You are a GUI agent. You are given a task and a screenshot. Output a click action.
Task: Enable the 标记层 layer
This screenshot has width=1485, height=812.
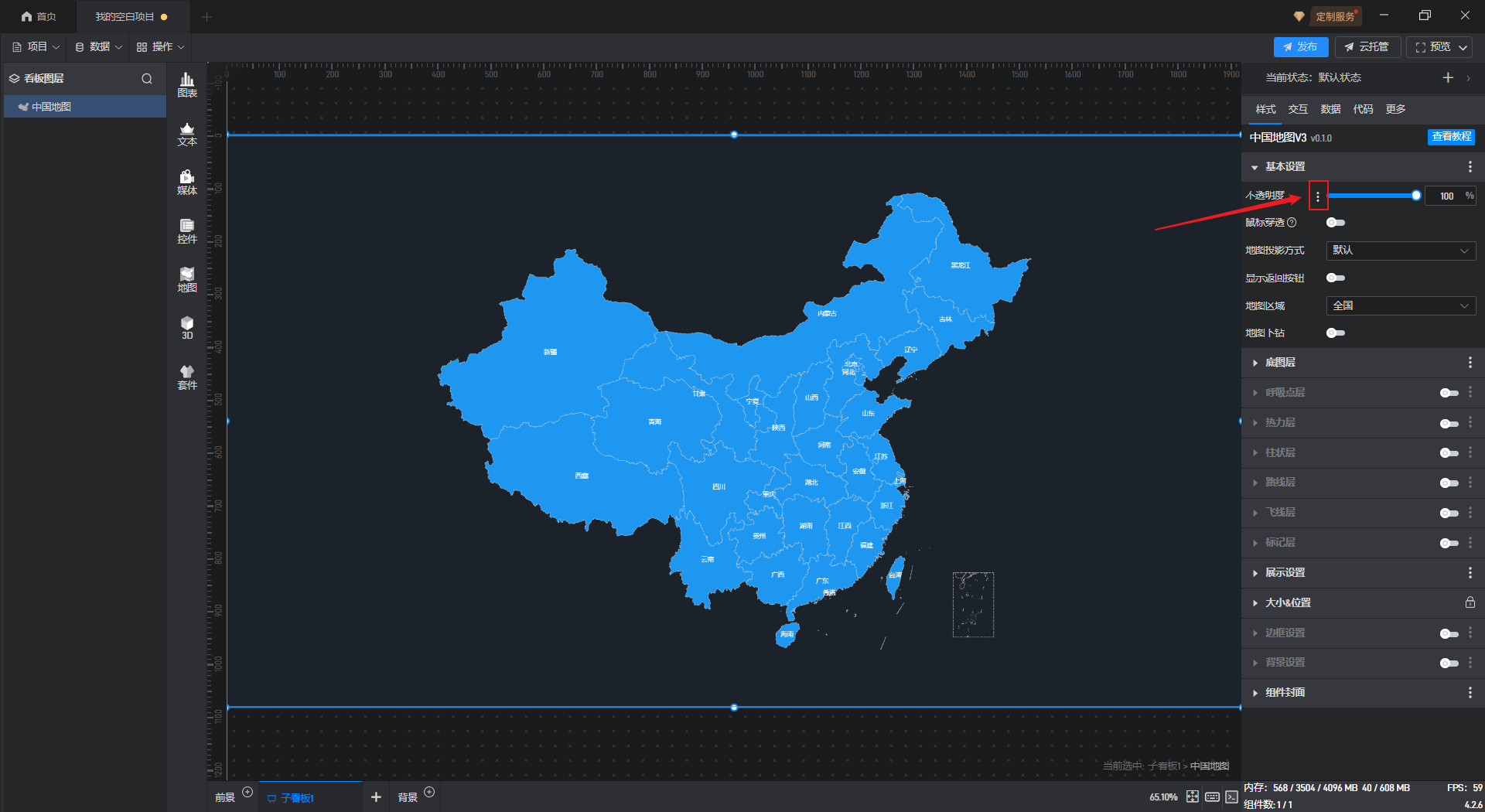(1449, 543)
